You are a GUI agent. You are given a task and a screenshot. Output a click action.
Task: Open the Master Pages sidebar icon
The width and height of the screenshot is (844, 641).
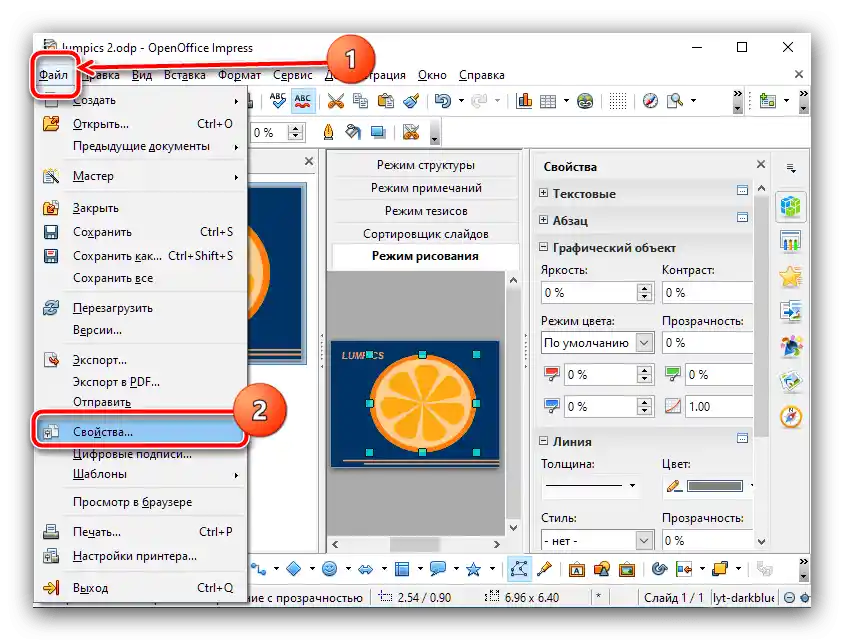791,241
